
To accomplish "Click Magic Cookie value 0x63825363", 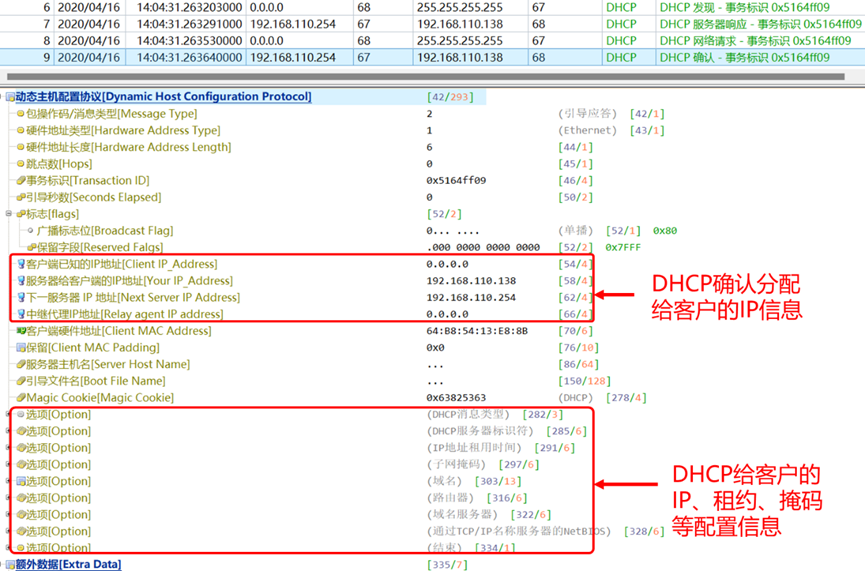I will tap(456, 398).
